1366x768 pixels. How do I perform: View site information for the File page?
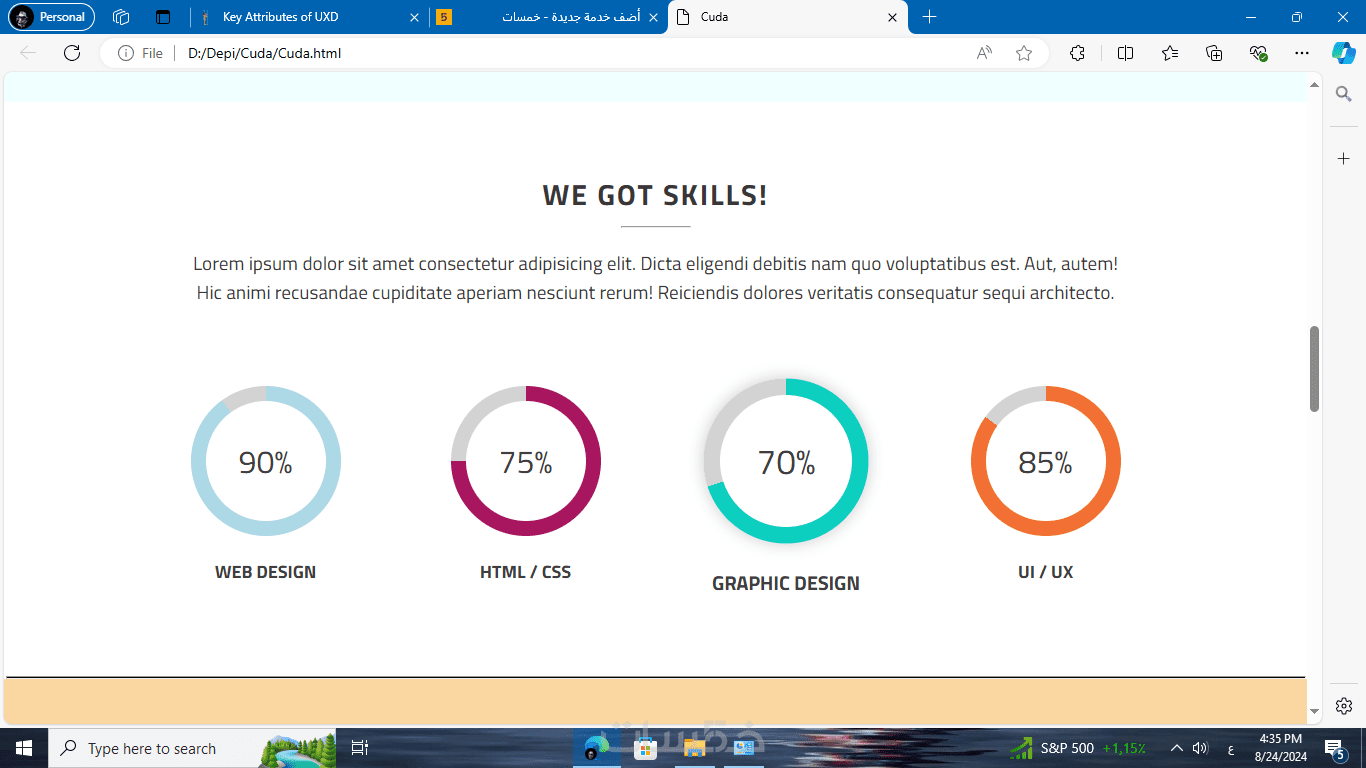(140, 53)
